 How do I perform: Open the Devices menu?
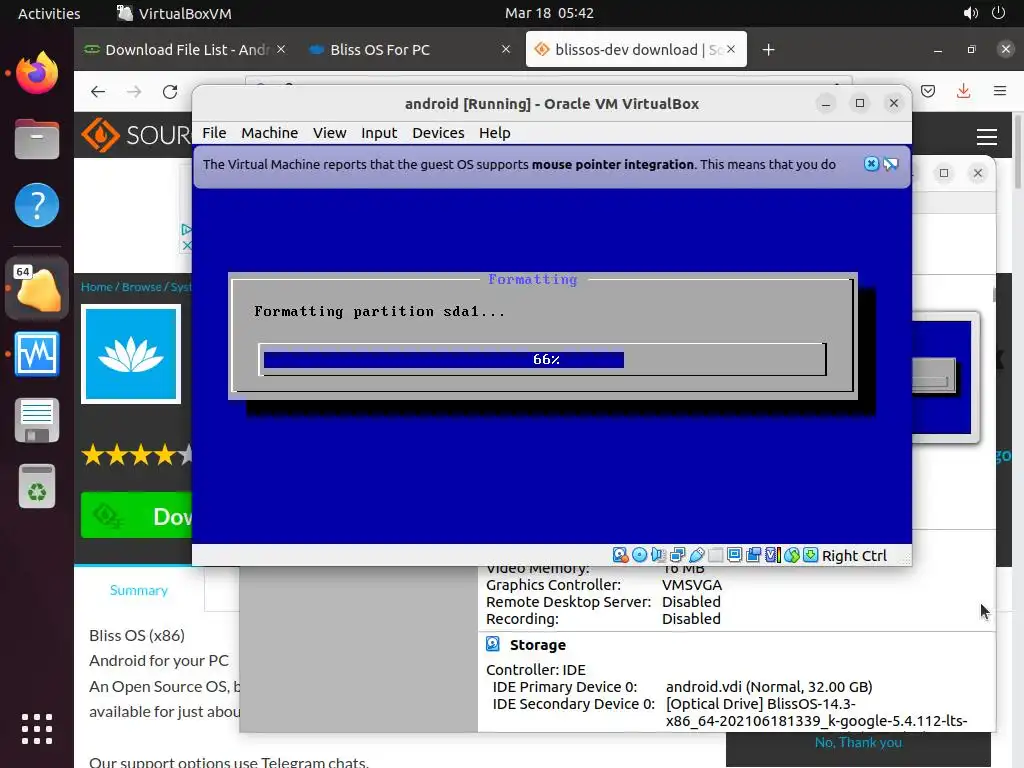(x=438, y=133)
